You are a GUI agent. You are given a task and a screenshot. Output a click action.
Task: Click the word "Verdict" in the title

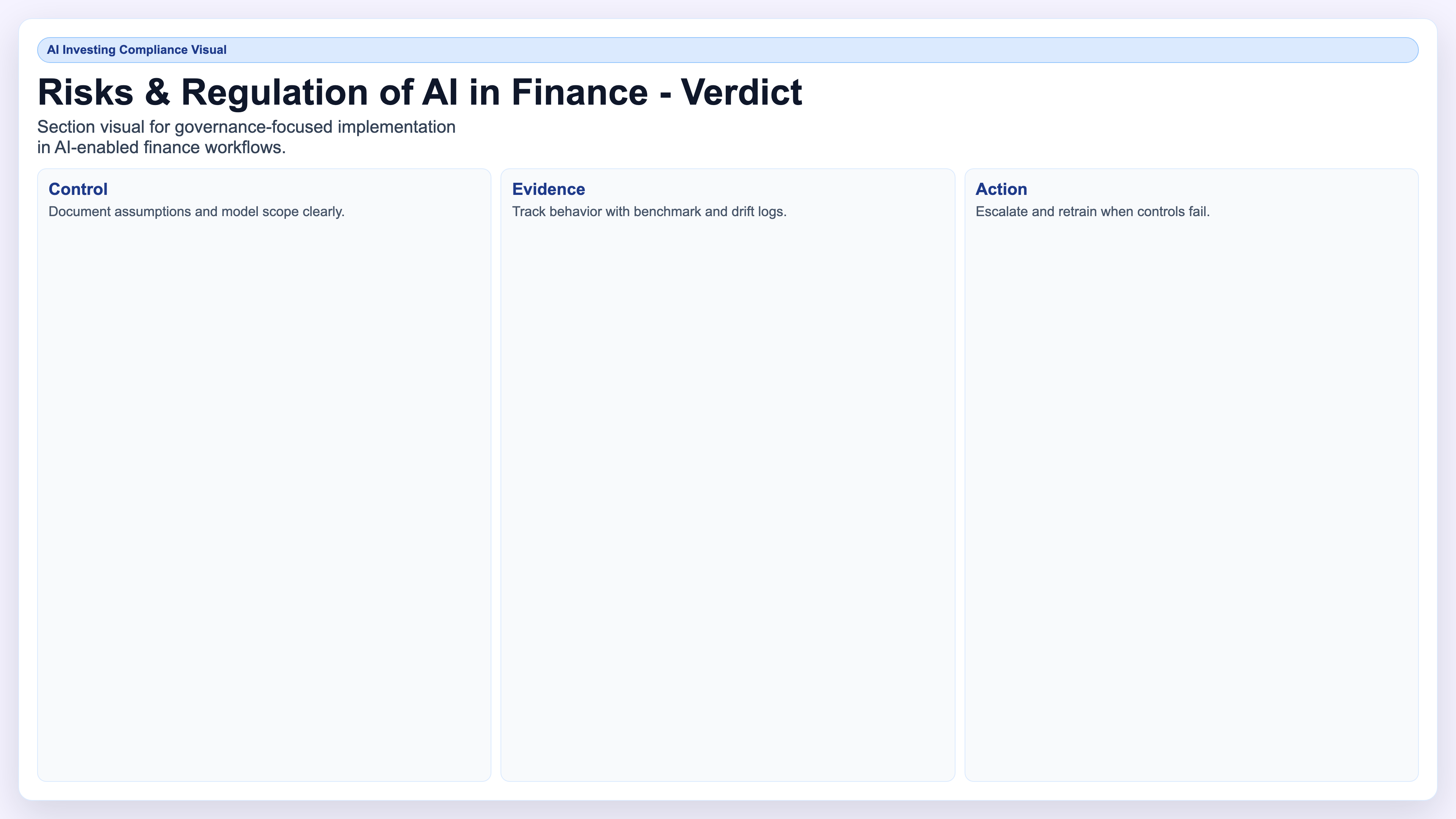click(x=741, y=92)
